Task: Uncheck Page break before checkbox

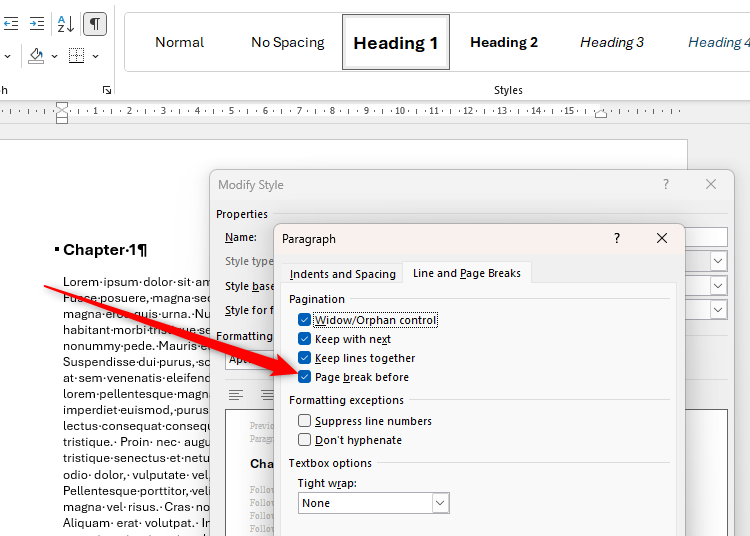Action: point(305,377)
